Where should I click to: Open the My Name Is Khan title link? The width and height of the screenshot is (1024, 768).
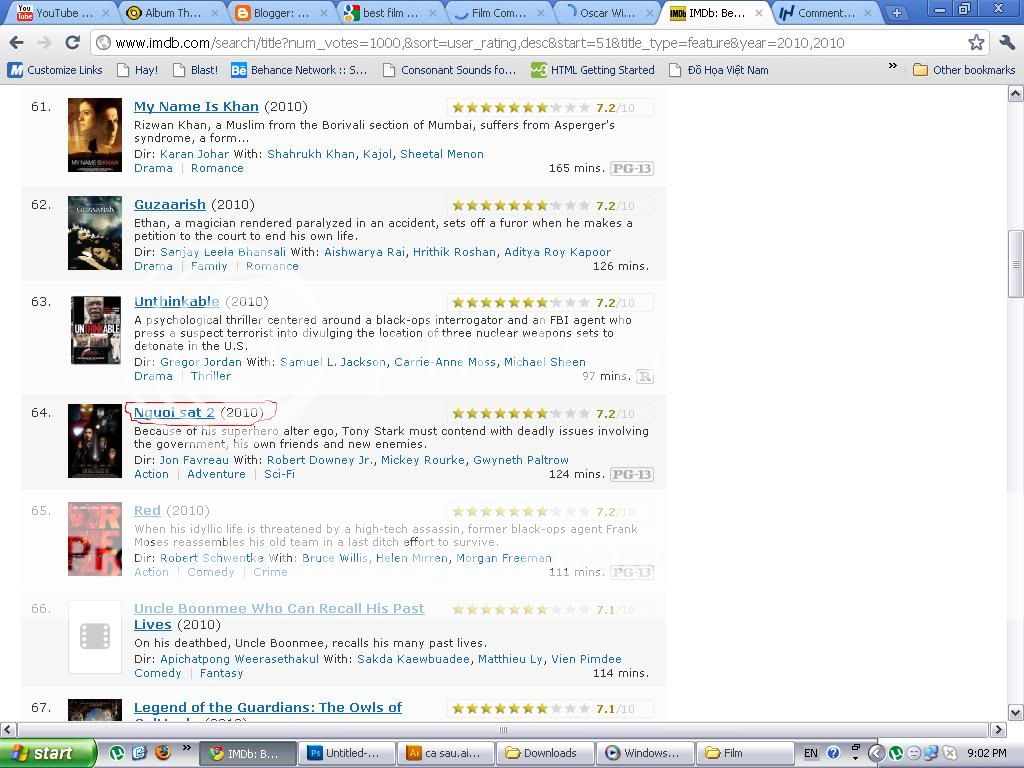pos(196,106)
